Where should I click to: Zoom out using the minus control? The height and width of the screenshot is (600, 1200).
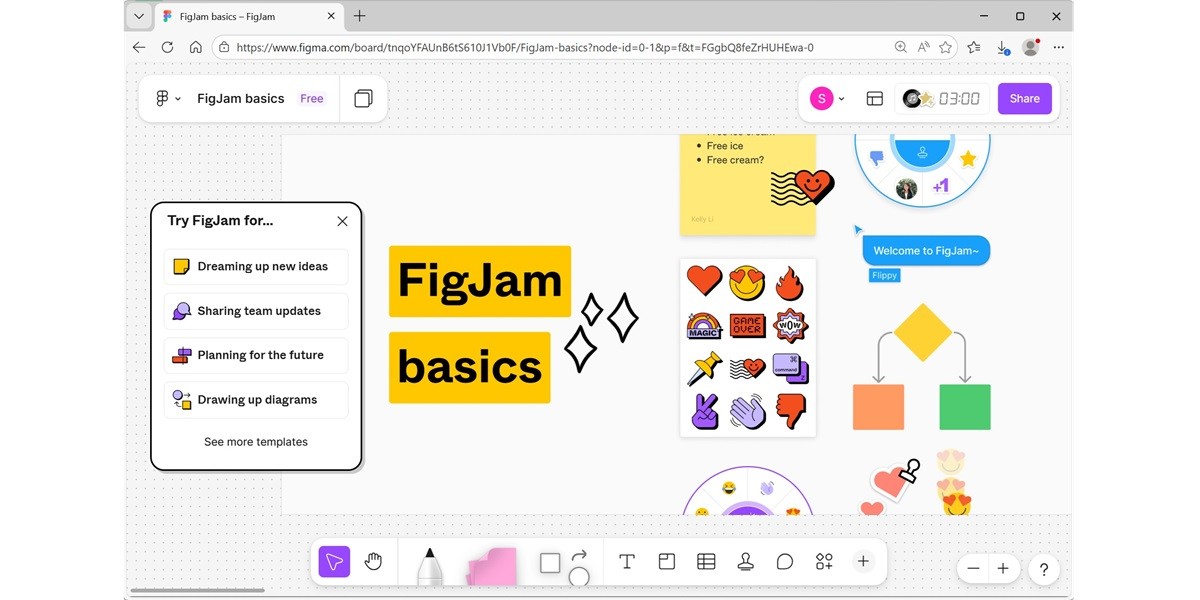click(972, 568)
